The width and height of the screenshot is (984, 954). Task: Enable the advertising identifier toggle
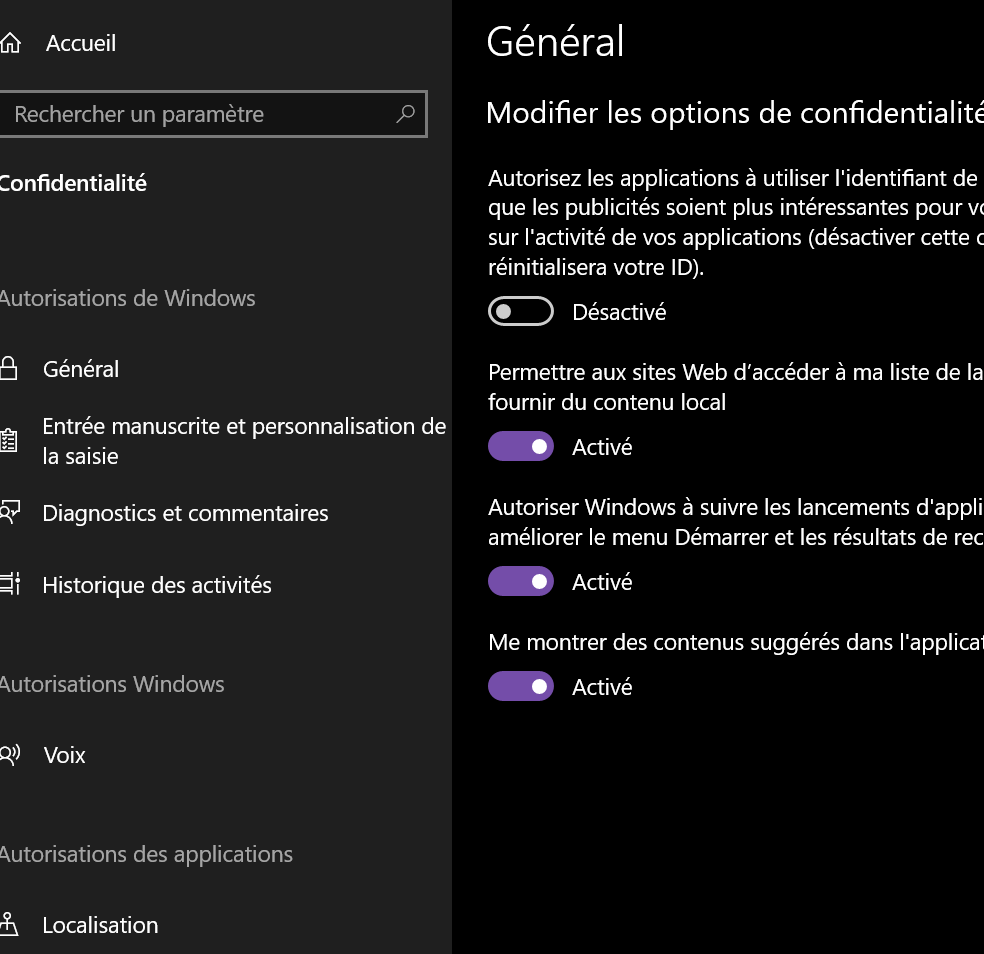pos(521,311)
